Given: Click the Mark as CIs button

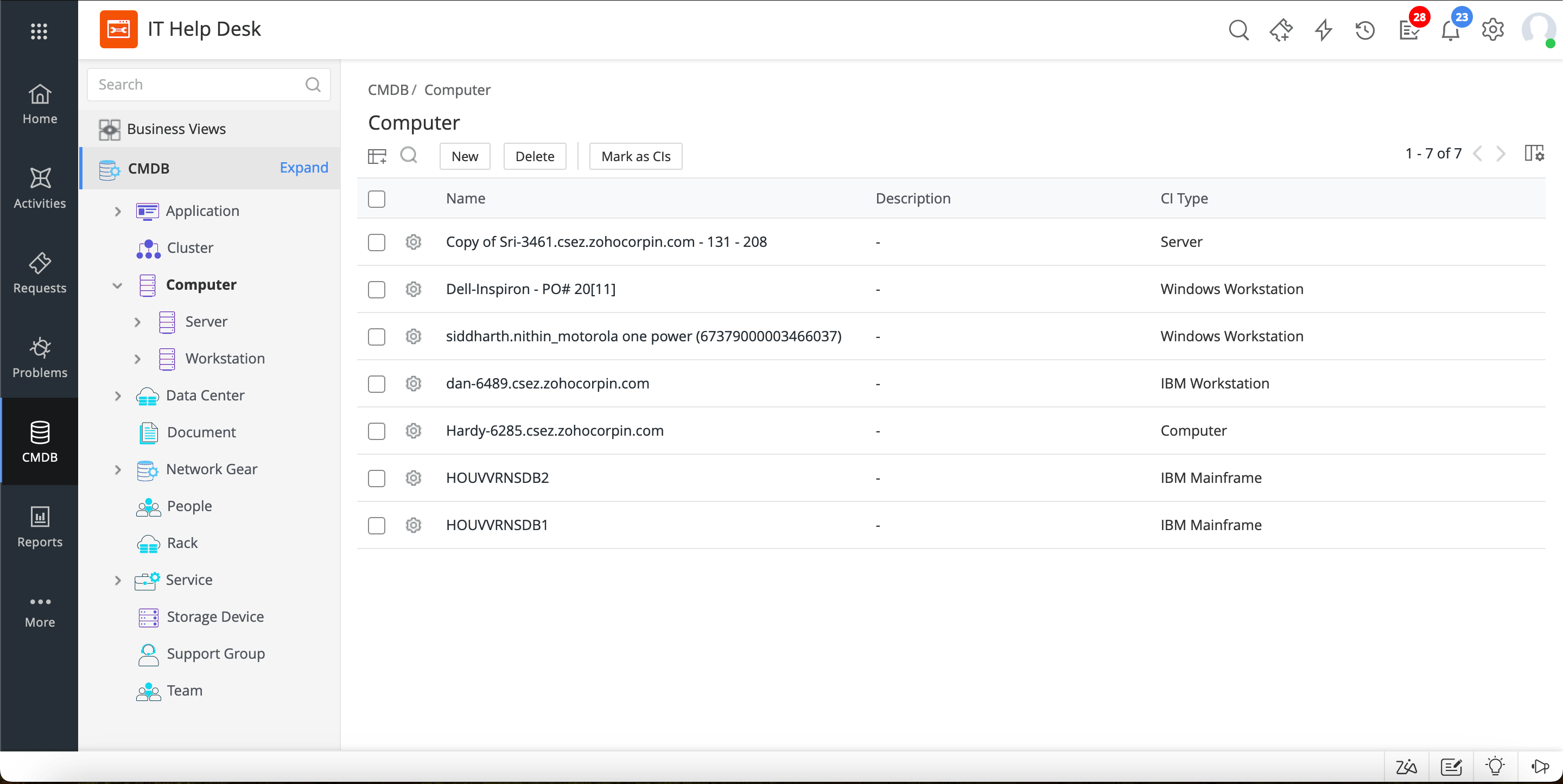Looking at the screenshot, I should tap(636, 156).
